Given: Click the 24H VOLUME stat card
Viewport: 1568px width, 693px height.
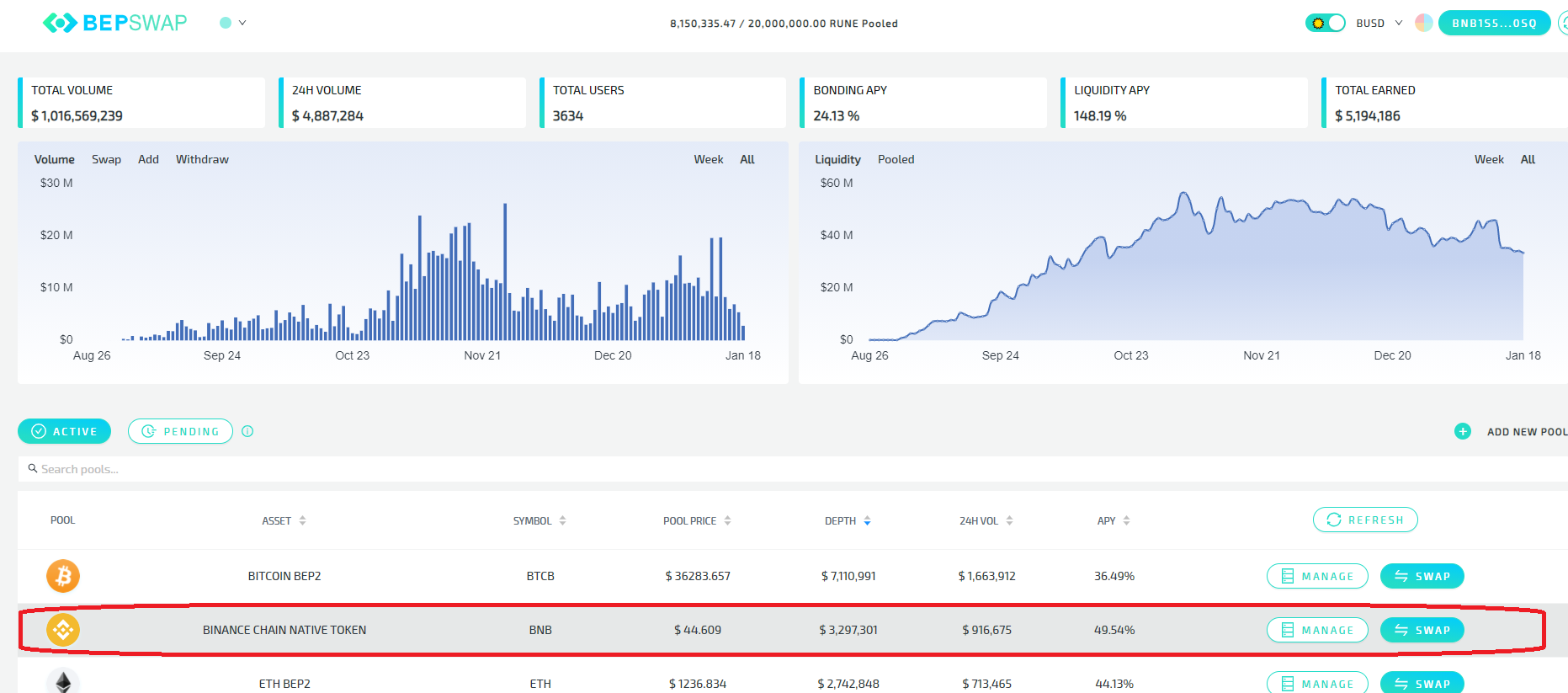Looking at the screenshot, I should pos(402,103).
